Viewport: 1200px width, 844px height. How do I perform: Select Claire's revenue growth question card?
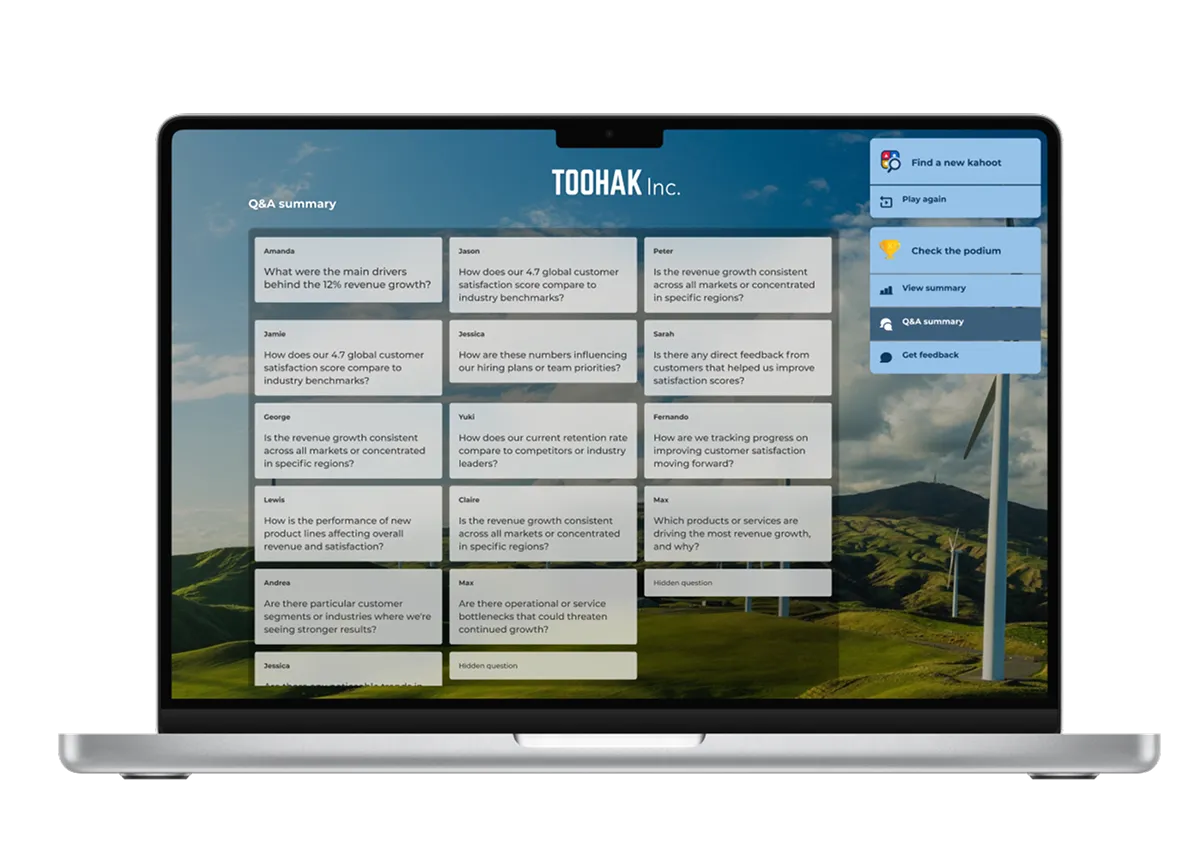point(543,524)
